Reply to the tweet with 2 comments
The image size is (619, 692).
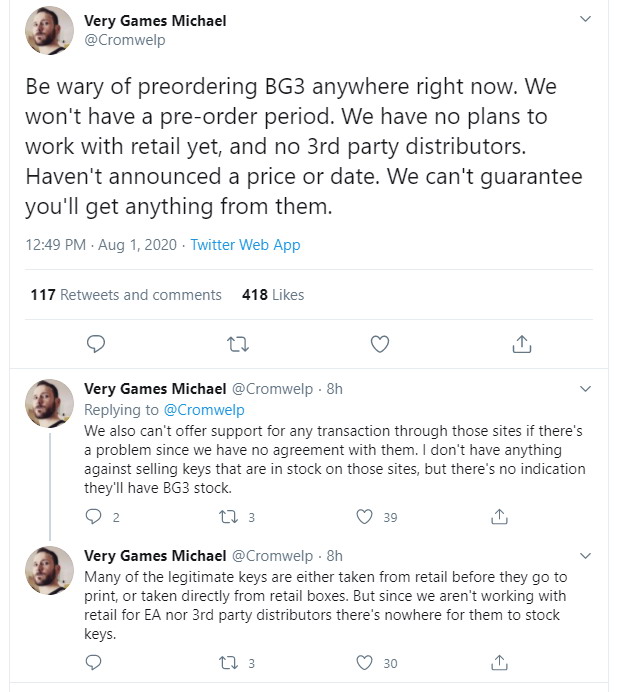(x=93, y=516)
